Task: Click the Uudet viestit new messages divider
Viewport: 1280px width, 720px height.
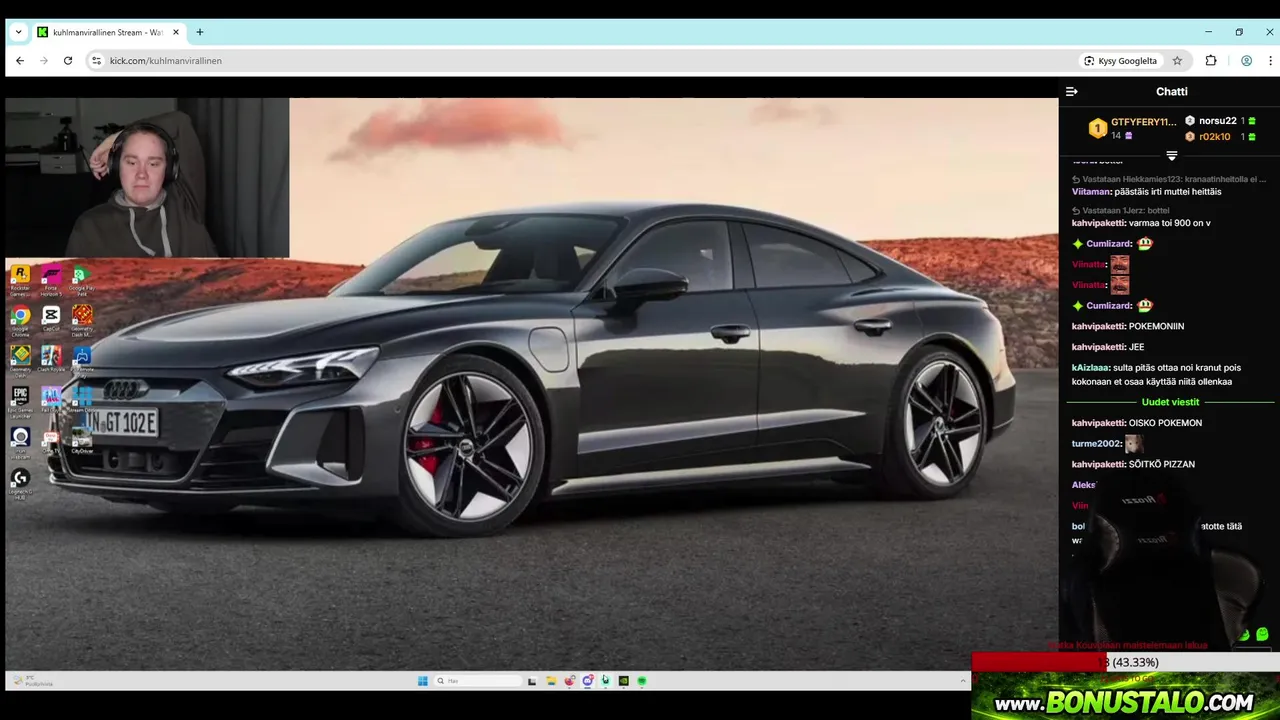Action: pos(1170,402)
